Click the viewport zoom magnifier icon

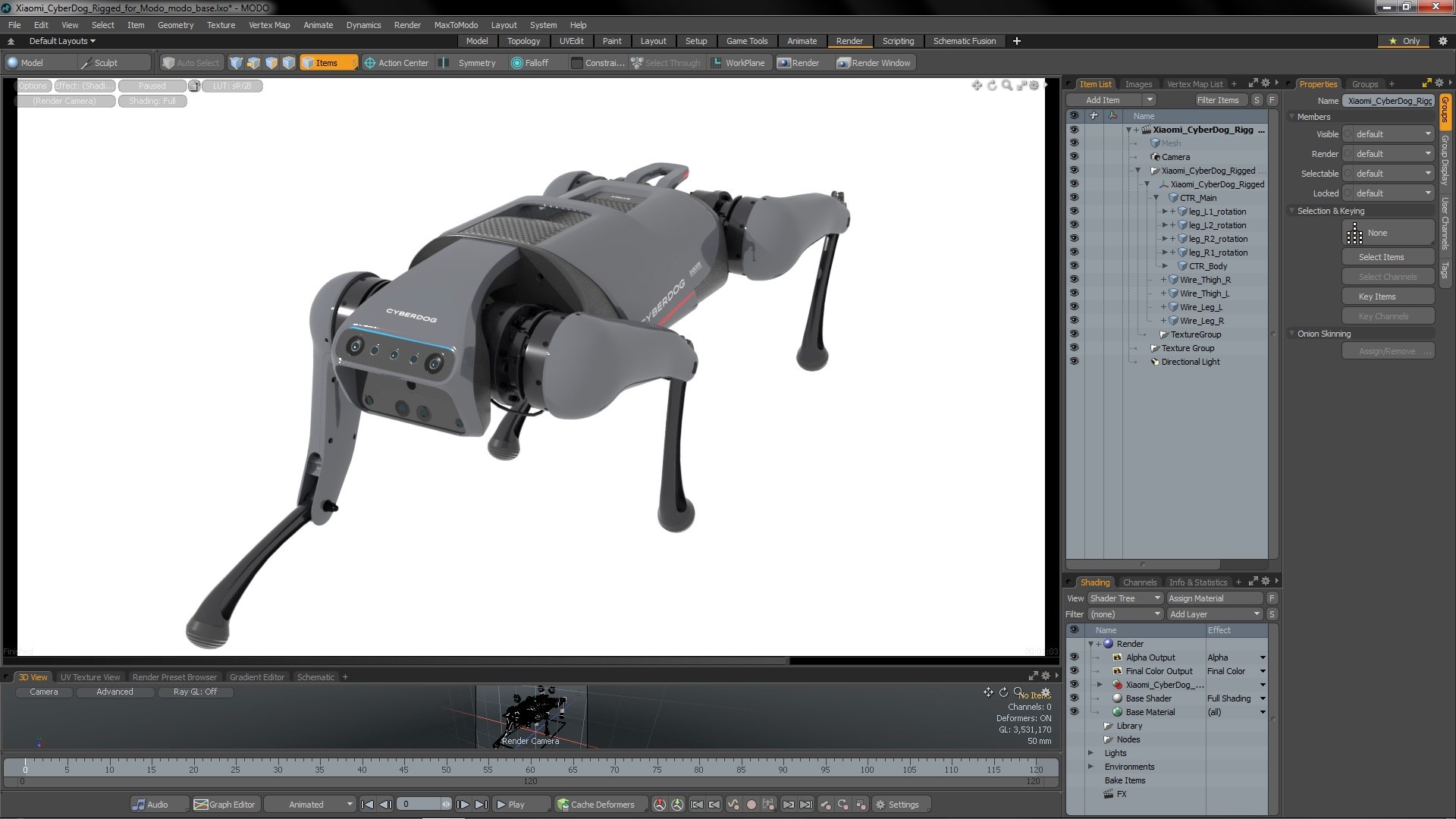coord(1006,85)
